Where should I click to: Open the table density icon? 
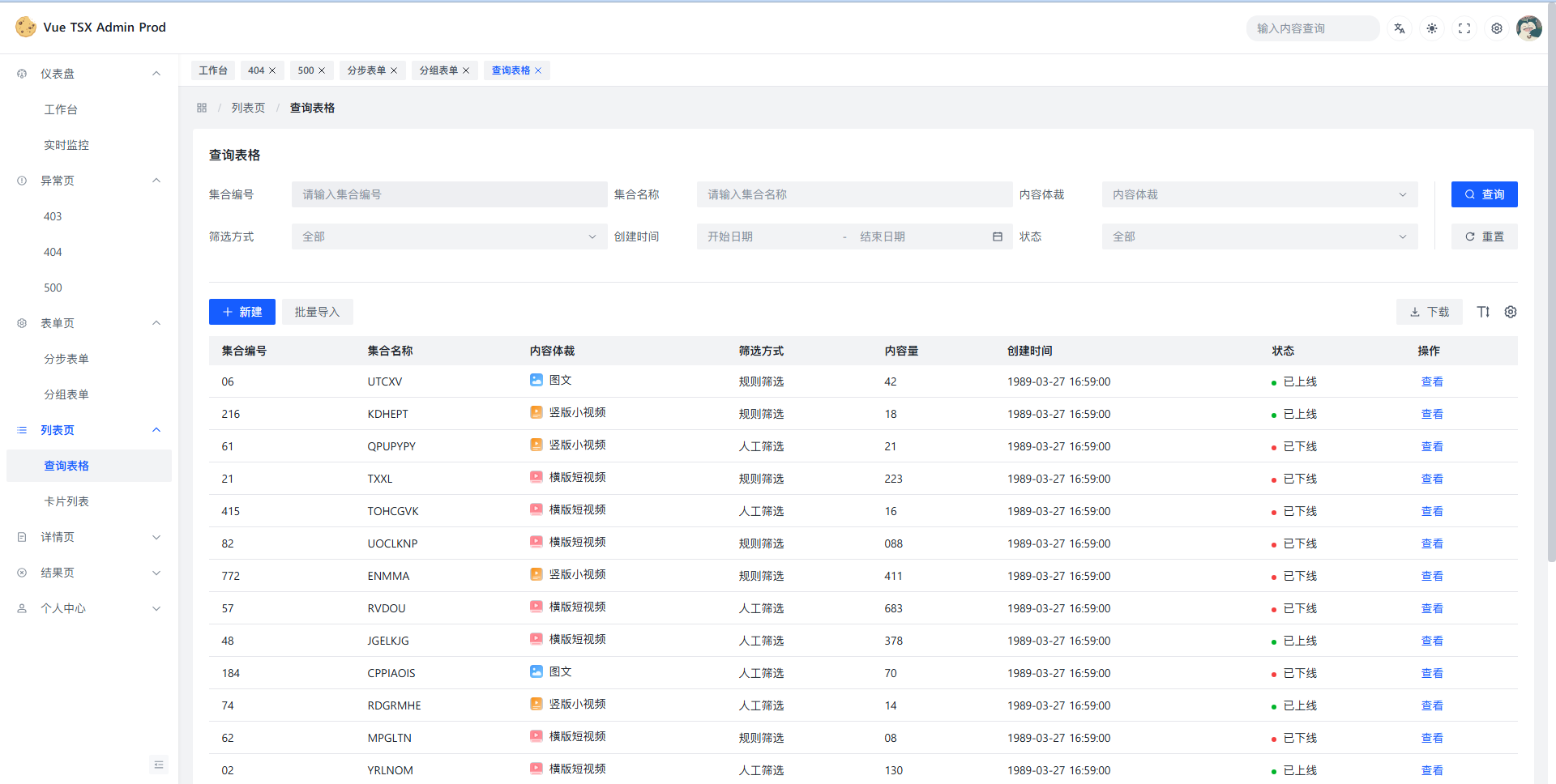coord(1483,312)
